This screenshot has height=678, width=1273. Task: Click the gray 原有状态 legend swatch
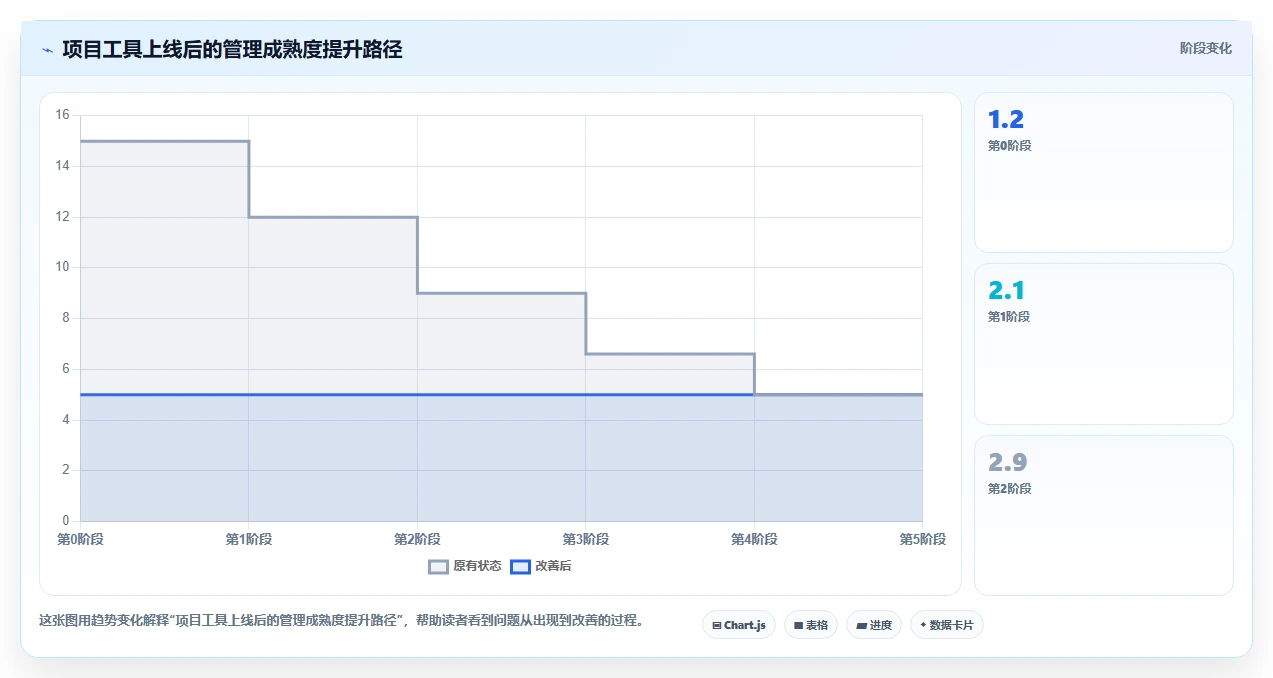[x=438, y=567]
